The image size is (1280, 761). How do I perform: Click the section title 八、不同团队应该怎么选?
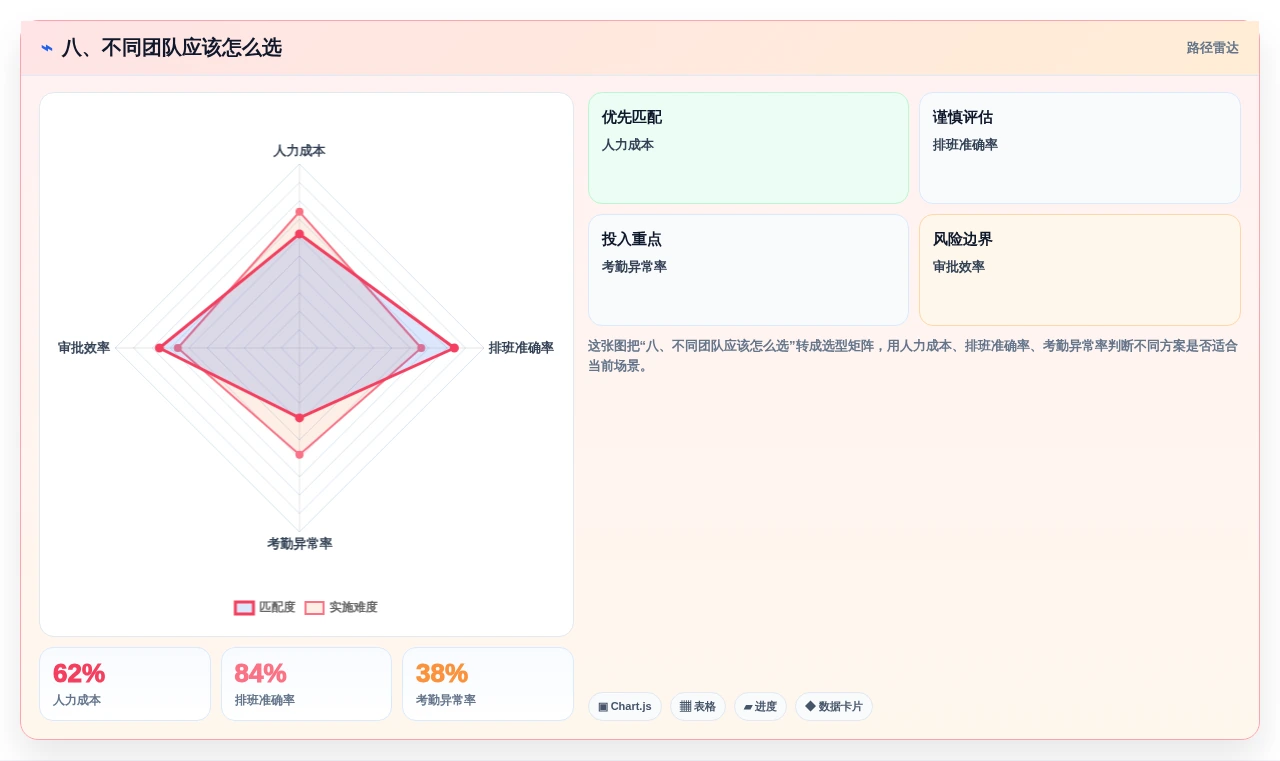pyautogui.click(x=172, y=48)
